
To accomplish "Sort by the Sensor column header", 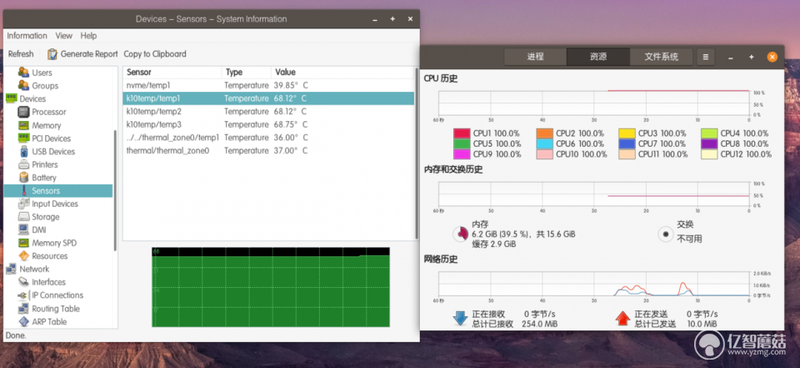I will (x=172, y=72).
